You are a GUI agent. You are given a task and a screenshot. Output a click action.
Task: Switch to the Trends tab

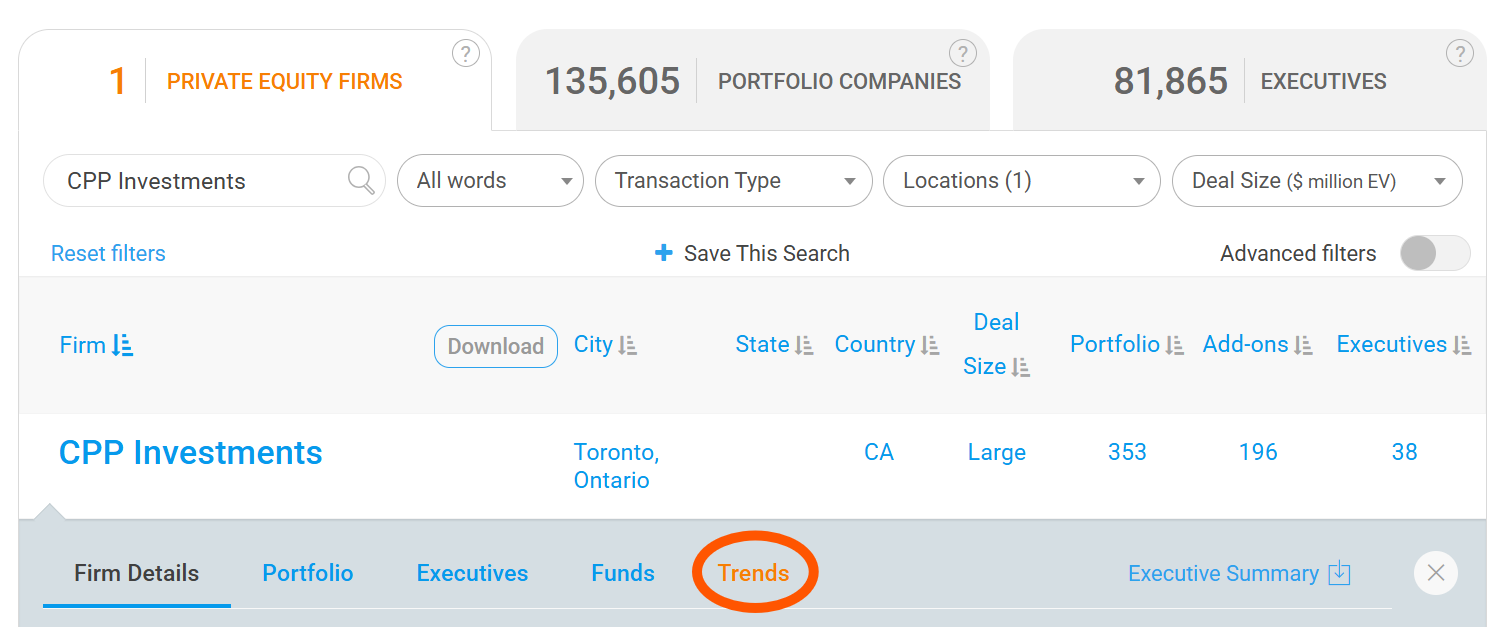[753, 573]
